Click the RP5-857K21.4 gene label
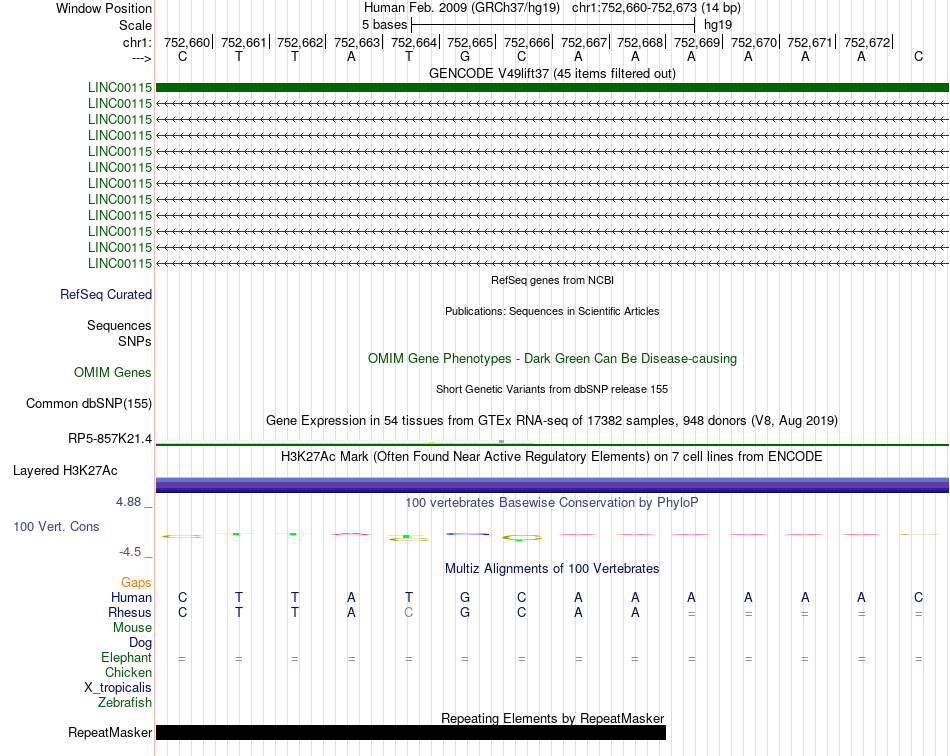This screenshot has width=950, height=756. (x=110, y=439)
